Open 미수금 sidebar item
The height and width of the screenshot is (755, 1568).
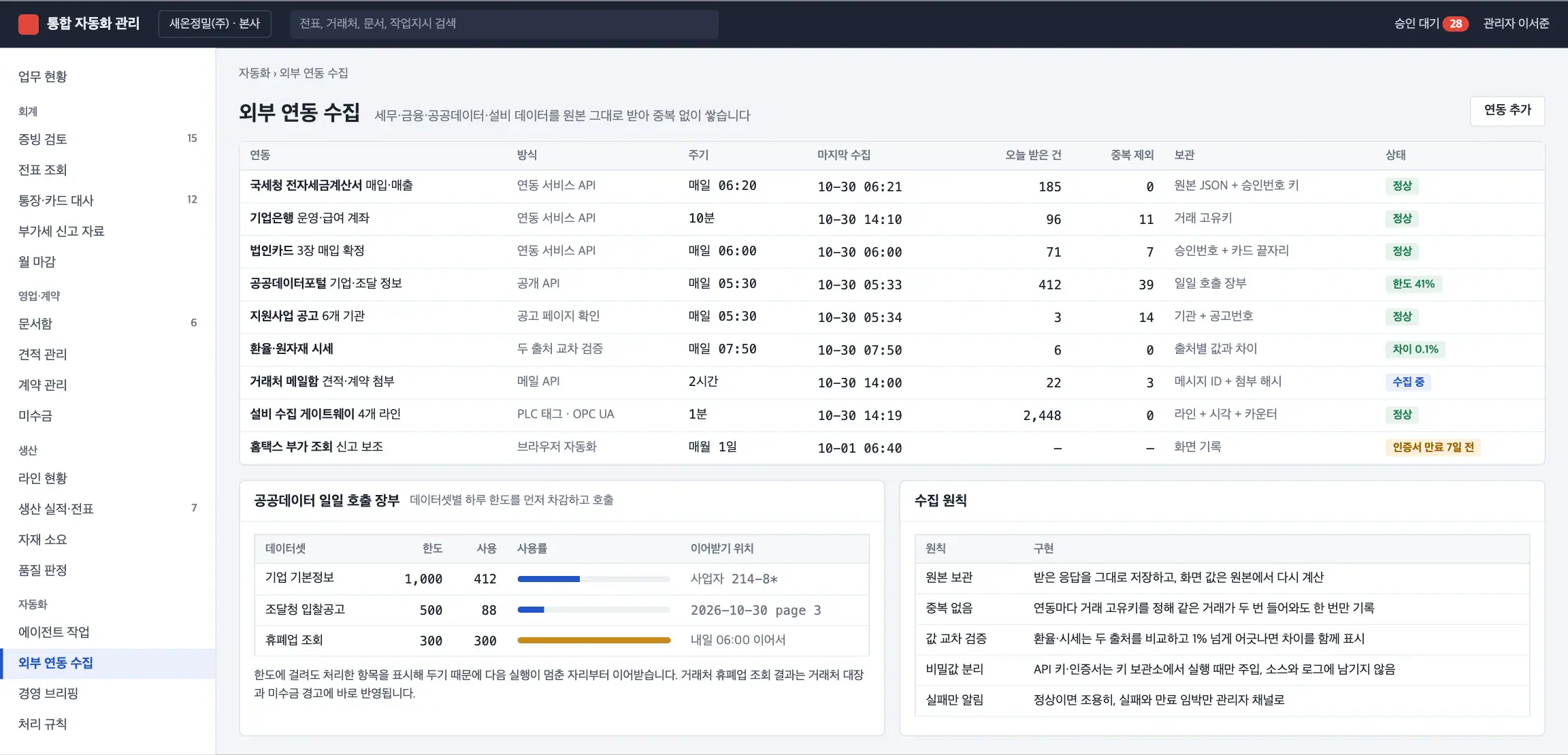(x=108, y=415)
